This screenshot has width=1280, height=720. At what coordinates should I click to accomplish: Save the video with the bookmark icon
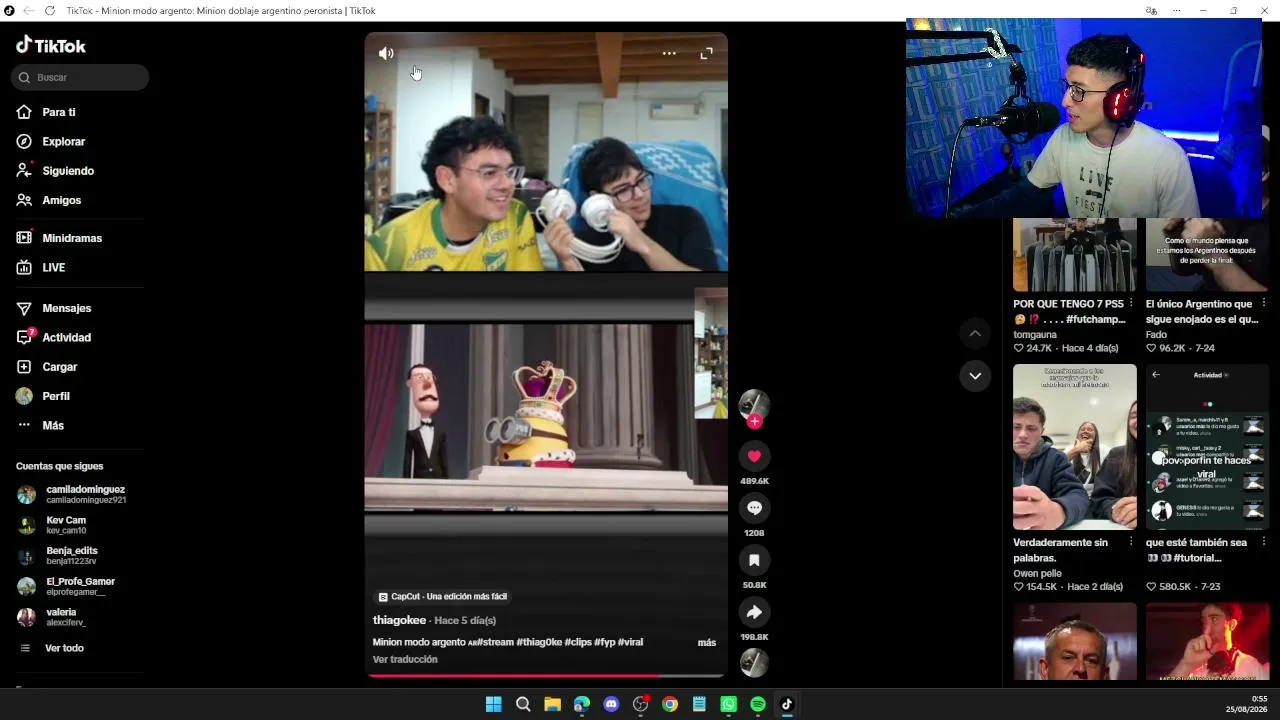tap(754, 560)
